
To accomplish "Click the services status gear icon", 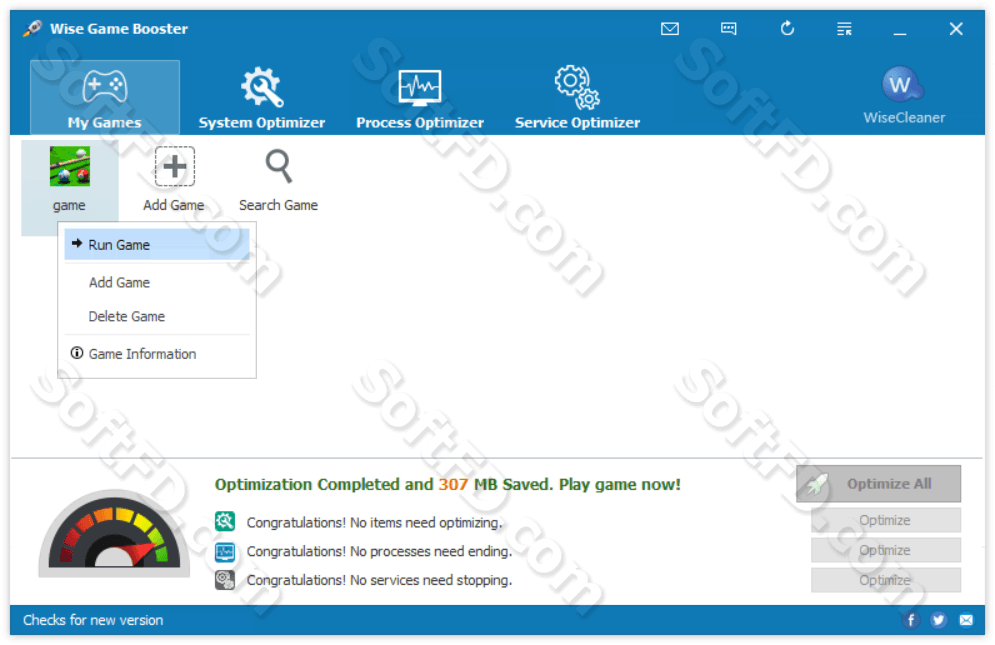I will pos(225,580).
